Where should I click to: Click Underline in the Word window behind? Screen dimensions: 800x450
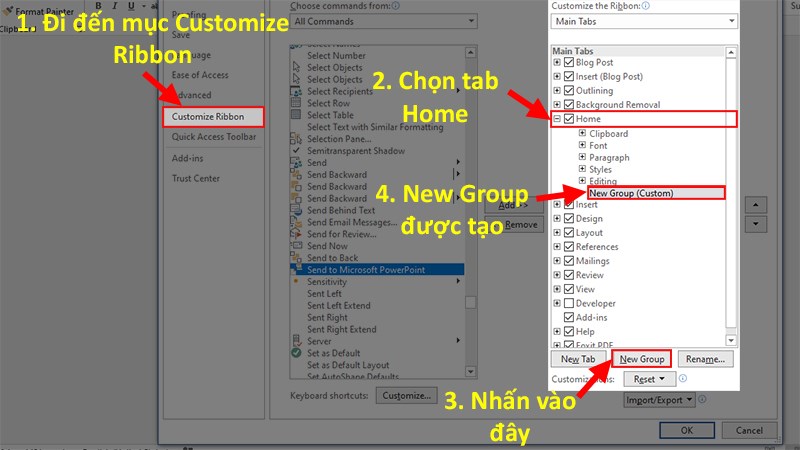click(x=131, y=6)
